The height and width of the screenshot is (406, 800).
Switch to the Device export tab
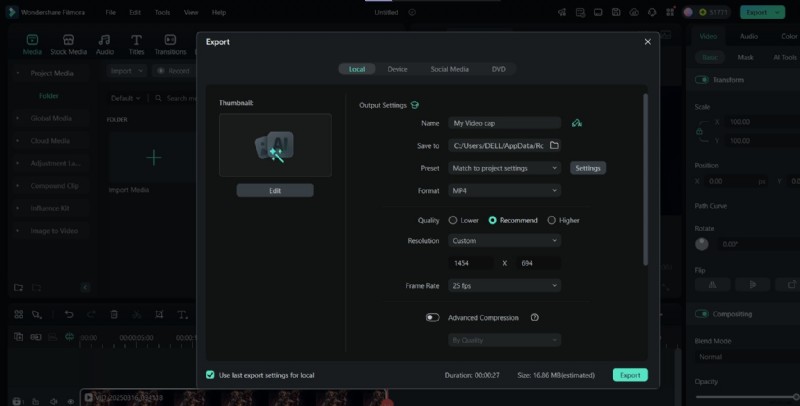397,69
